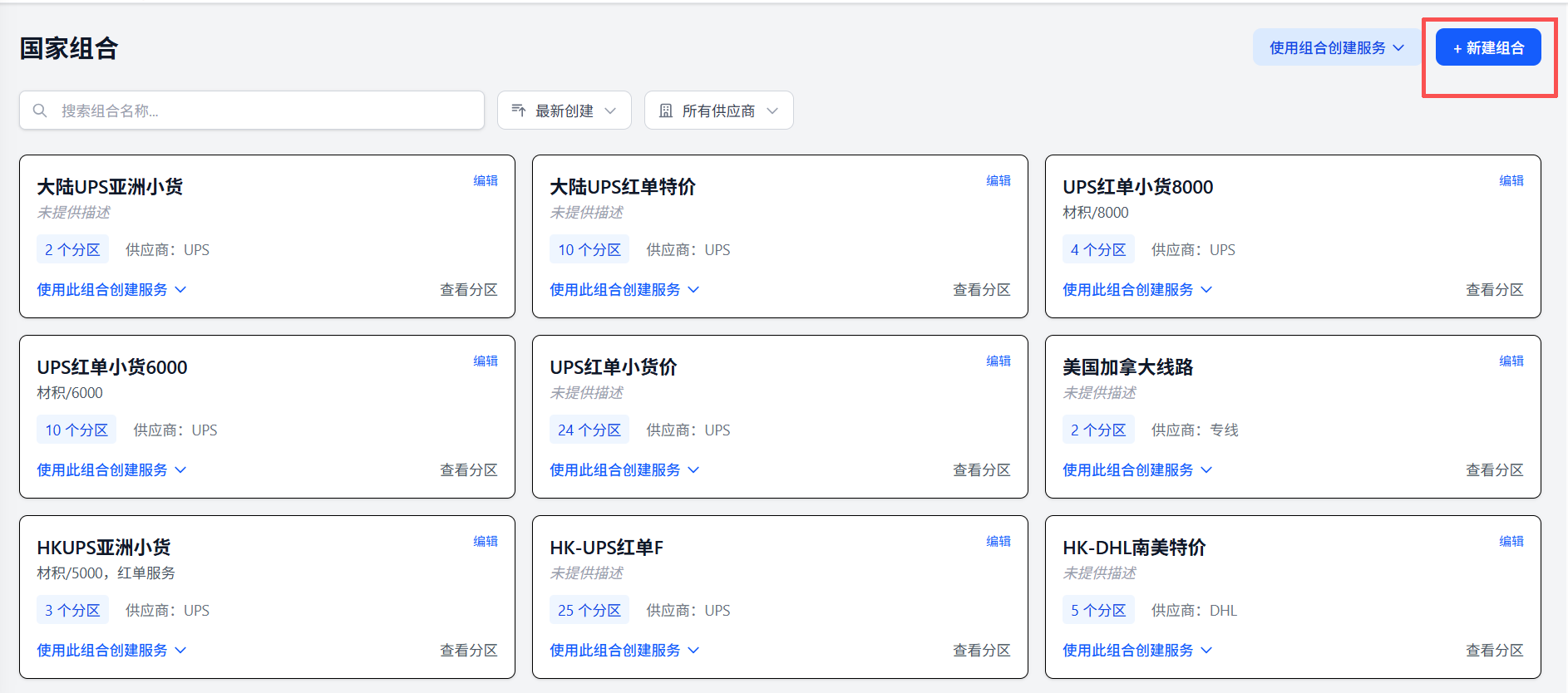Viewport: 1568px width, 693px height.
Task: Type in the 搜索组合名称 search field
Action: click(x=266, y=111)
